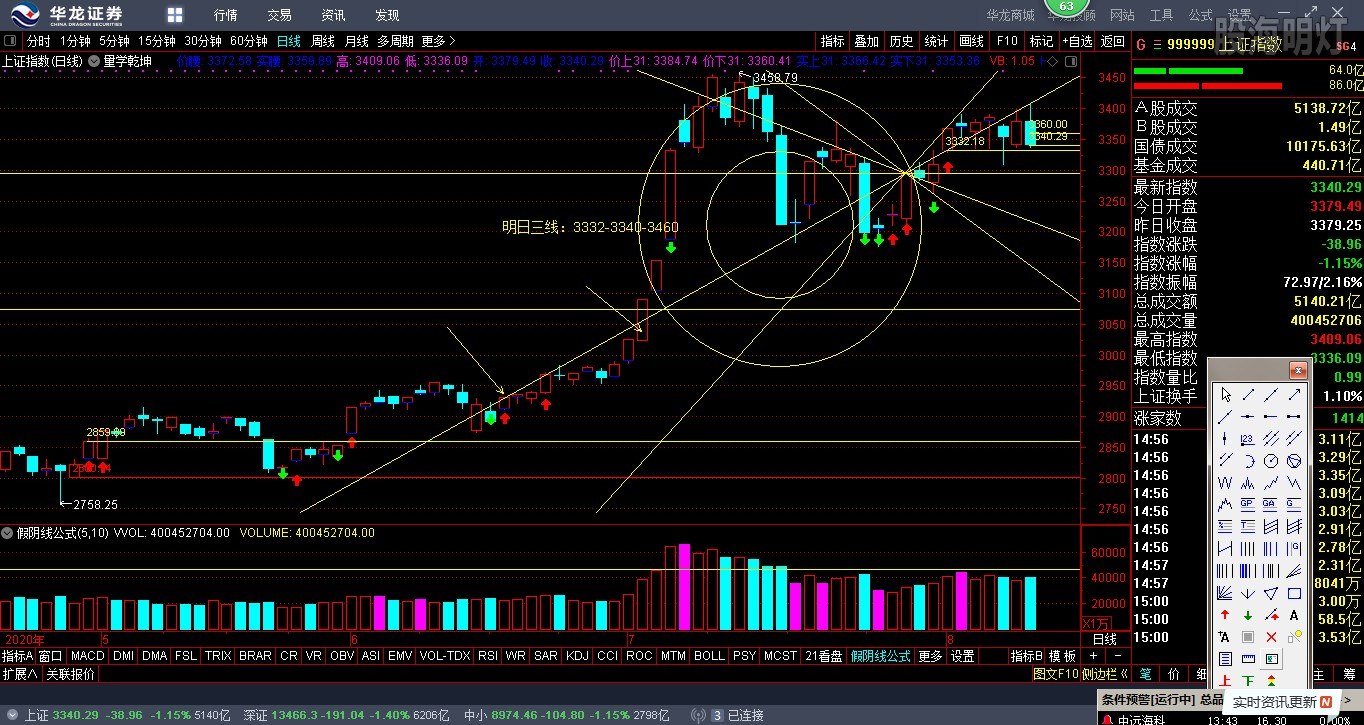Select the green '下' marker tool

click(1248, 681)
